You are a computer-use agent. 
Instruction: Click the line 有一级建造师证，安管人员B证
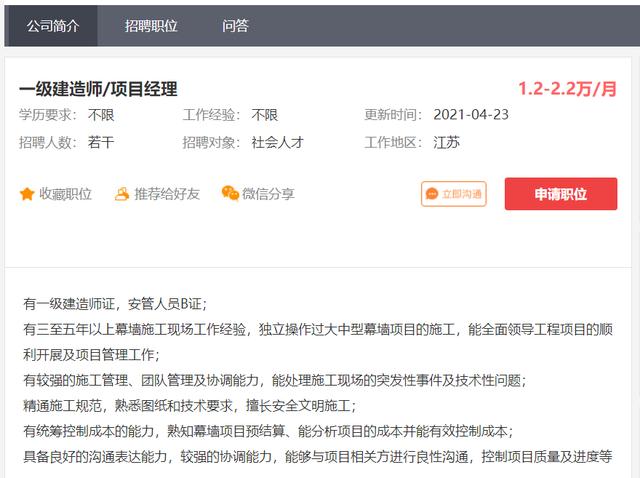[115, 304]
